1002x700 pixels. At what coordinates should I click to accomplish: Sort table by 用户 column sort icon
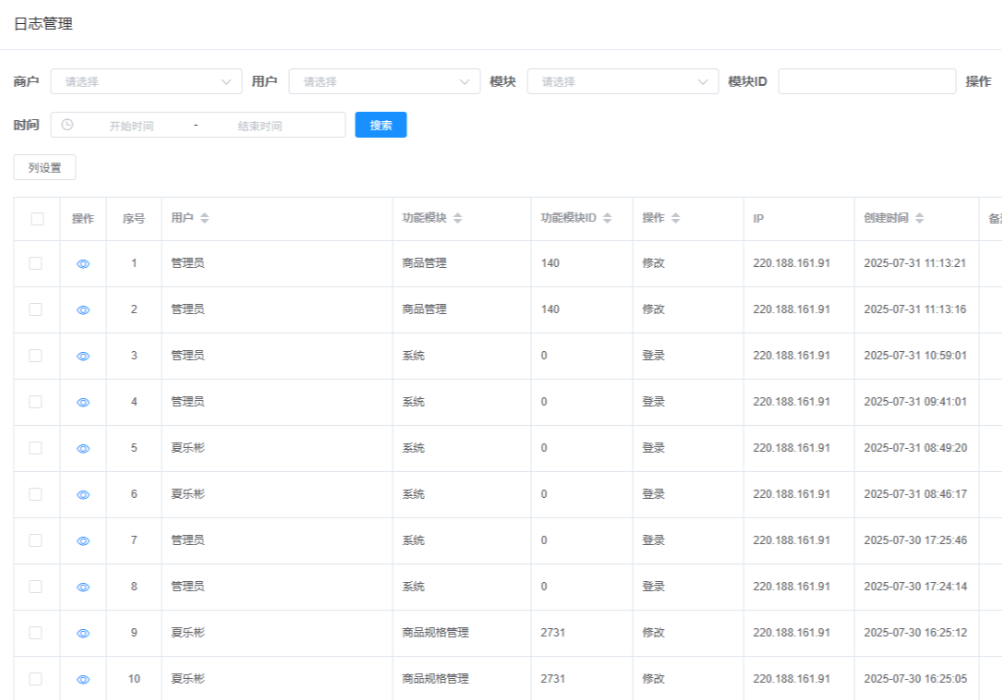(x=205, y=218)
